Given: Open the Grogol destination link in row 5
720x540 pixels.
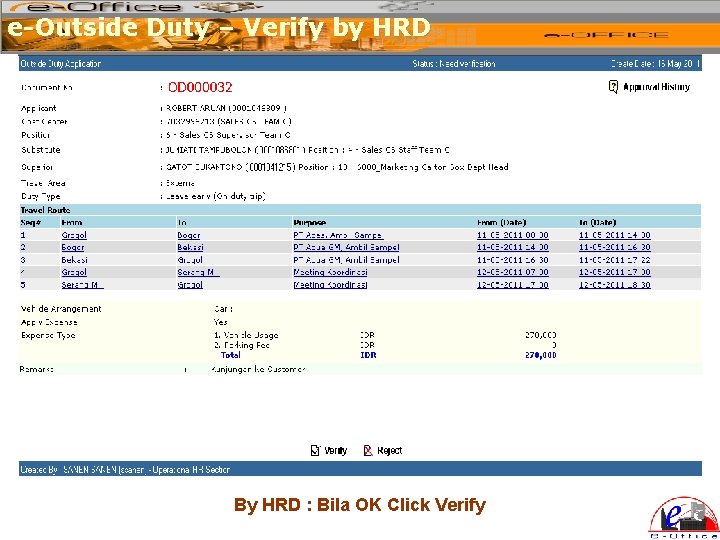Looking at the screenshot, I should (190, 285).
